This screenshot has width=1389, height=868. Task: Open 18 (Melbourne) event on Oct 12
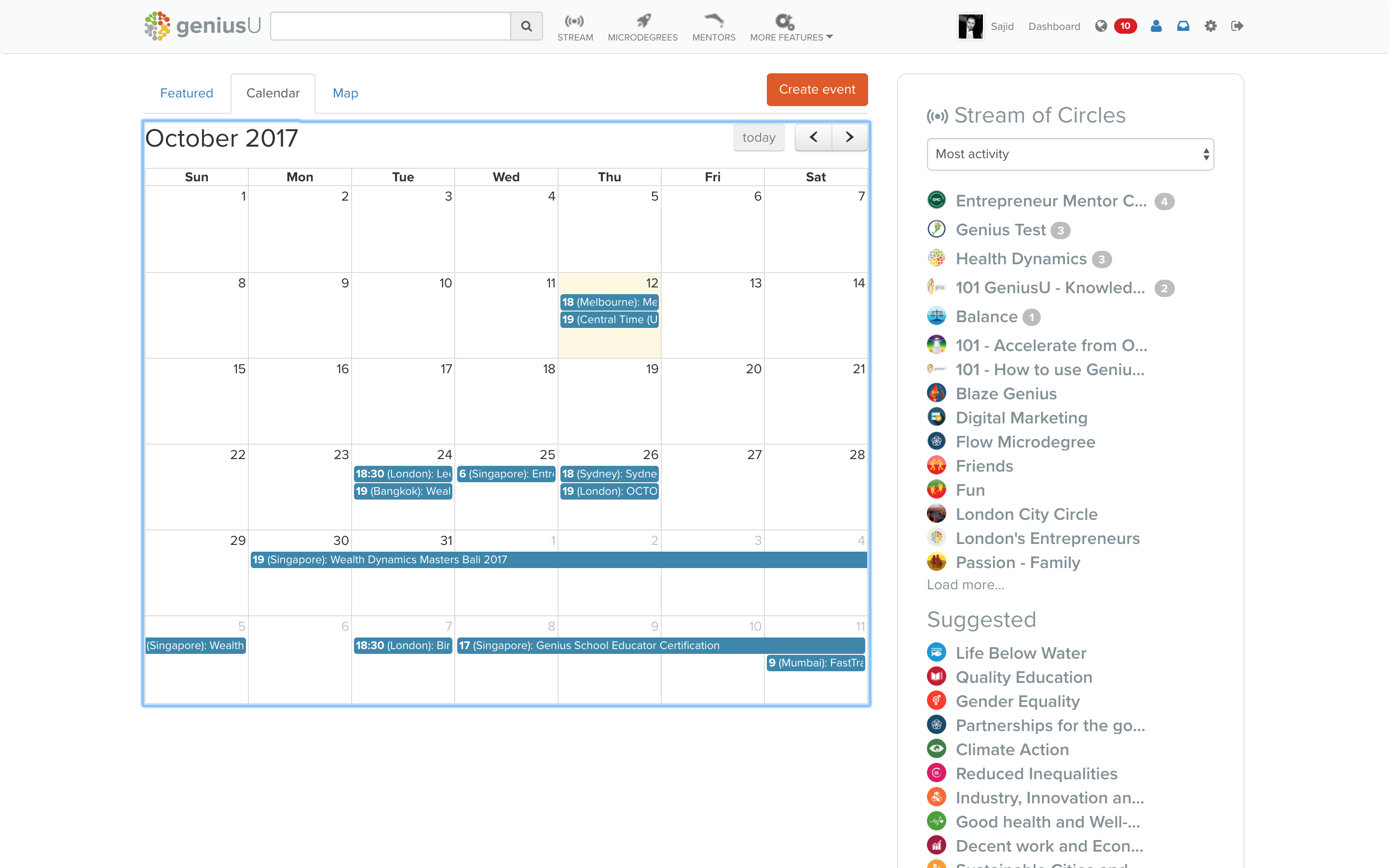609,302
